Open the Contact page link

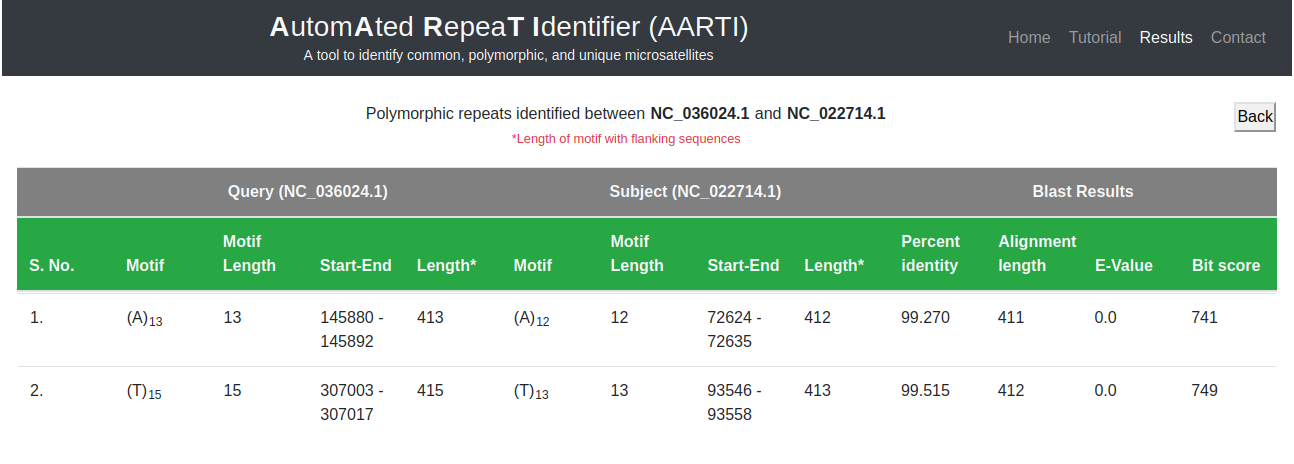(1238, 38)
